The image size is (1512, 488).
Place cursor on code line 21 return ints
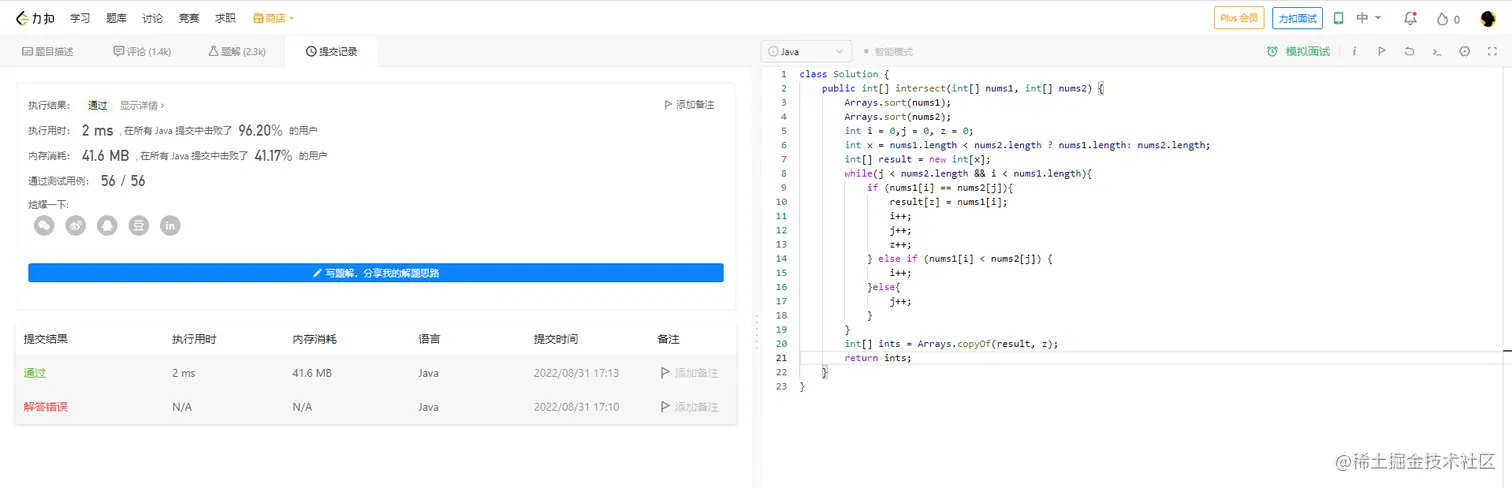pos(877,358)
